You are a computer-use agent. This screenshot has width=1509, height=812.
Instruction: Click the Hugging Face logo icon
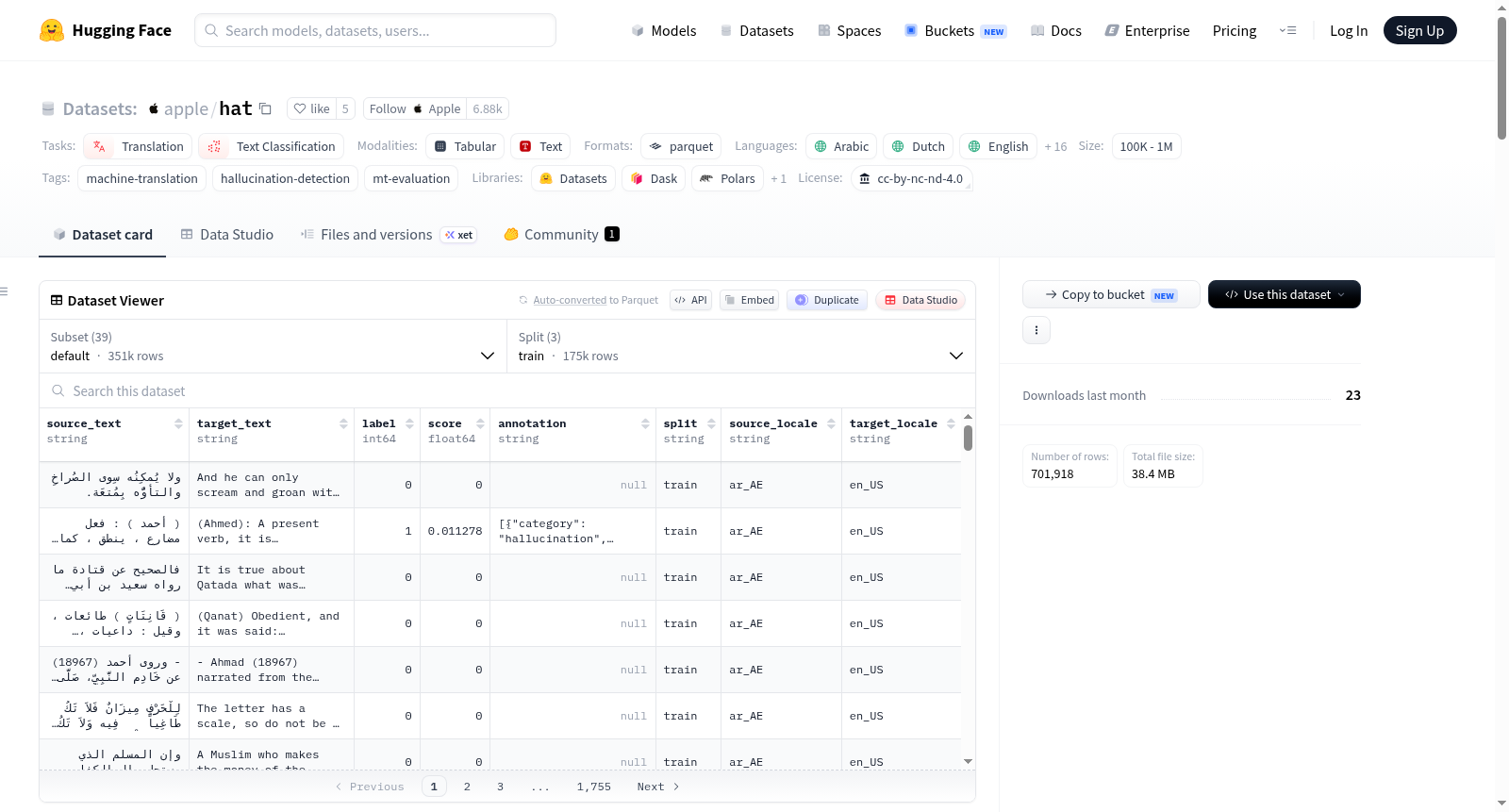point(52,30)
